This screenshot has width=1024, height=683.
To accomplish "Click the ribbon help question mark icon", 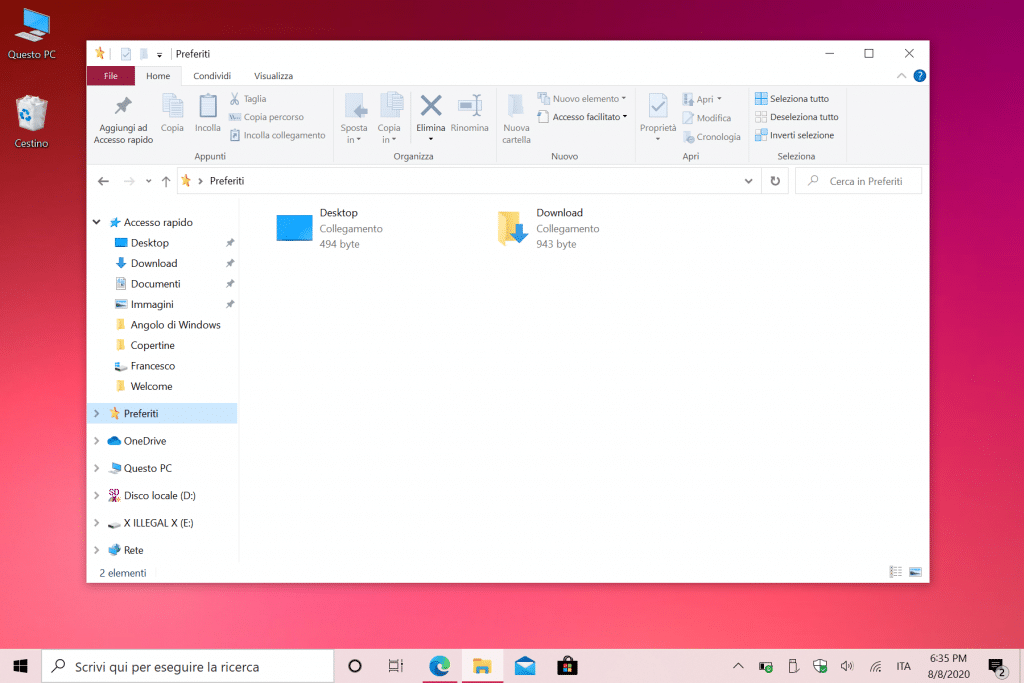I will tap(919, 75).
